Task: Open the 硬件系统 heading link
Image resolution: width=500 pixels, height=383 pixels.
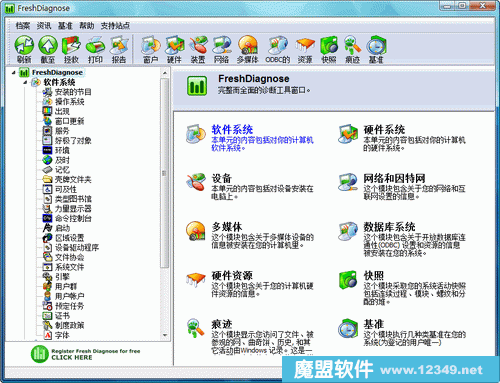Action: point(384,129)
